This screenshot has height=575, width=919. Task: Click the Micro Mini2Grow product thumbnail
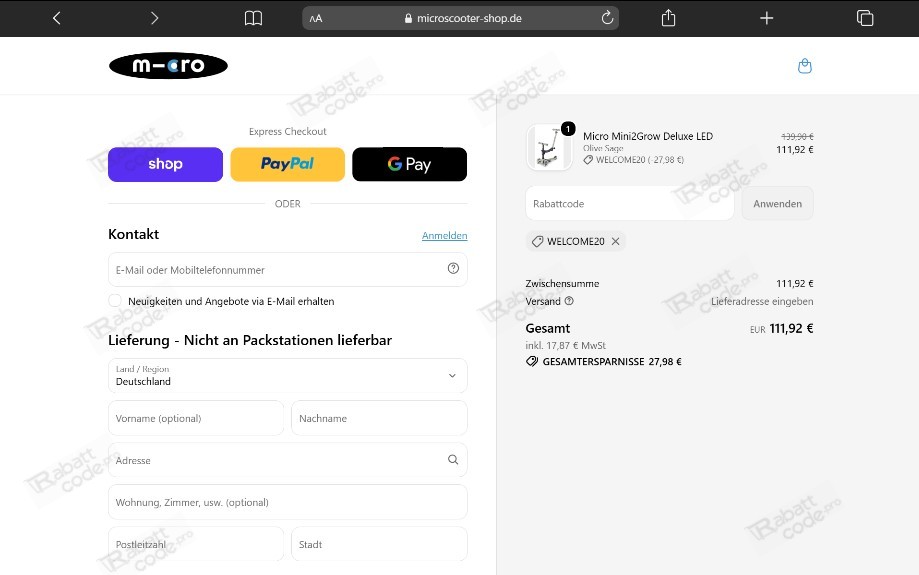click(x=549, y=147)
